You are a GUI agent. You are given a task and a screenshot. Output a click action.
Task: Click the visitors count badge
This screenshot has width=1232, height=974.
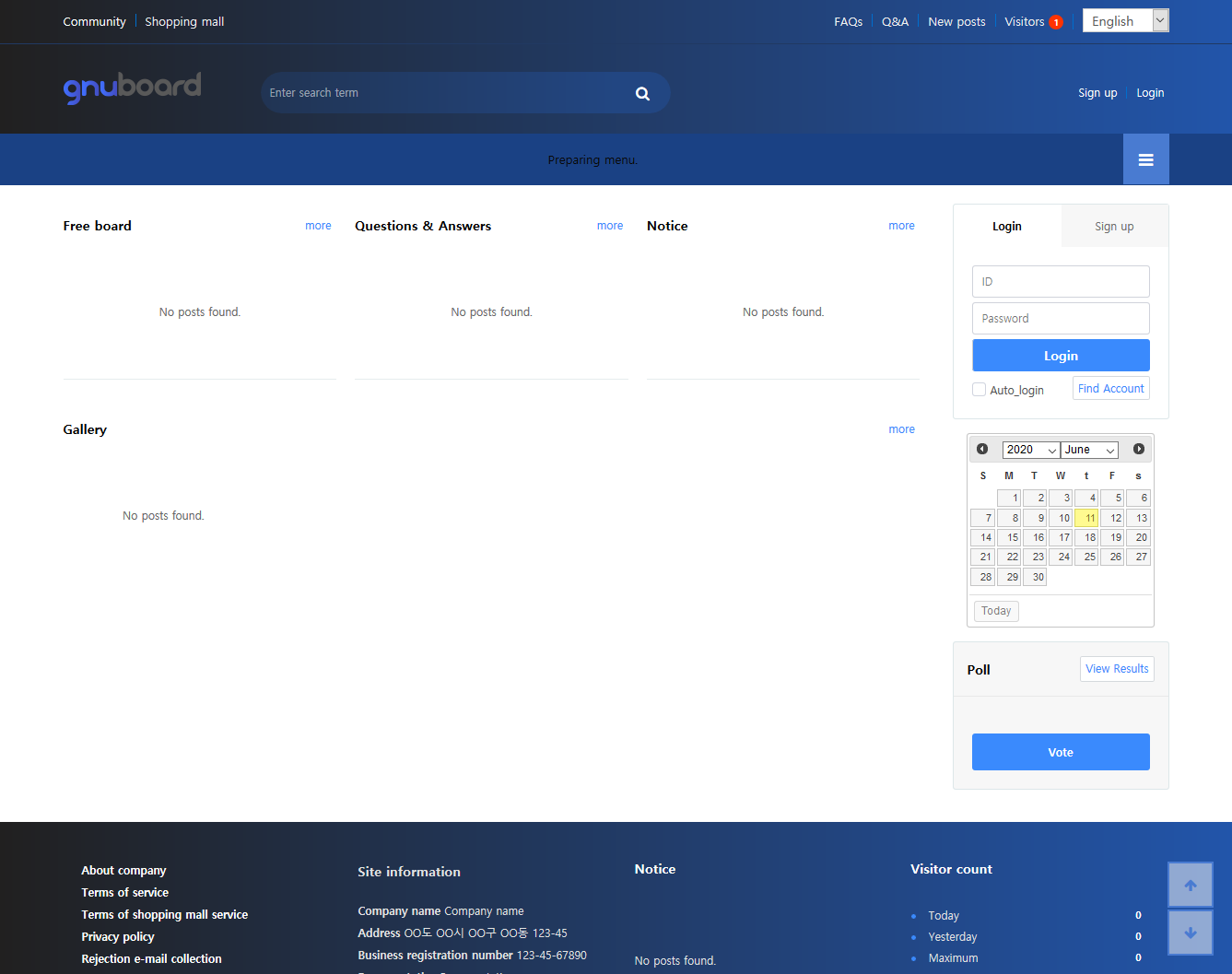1056,22
